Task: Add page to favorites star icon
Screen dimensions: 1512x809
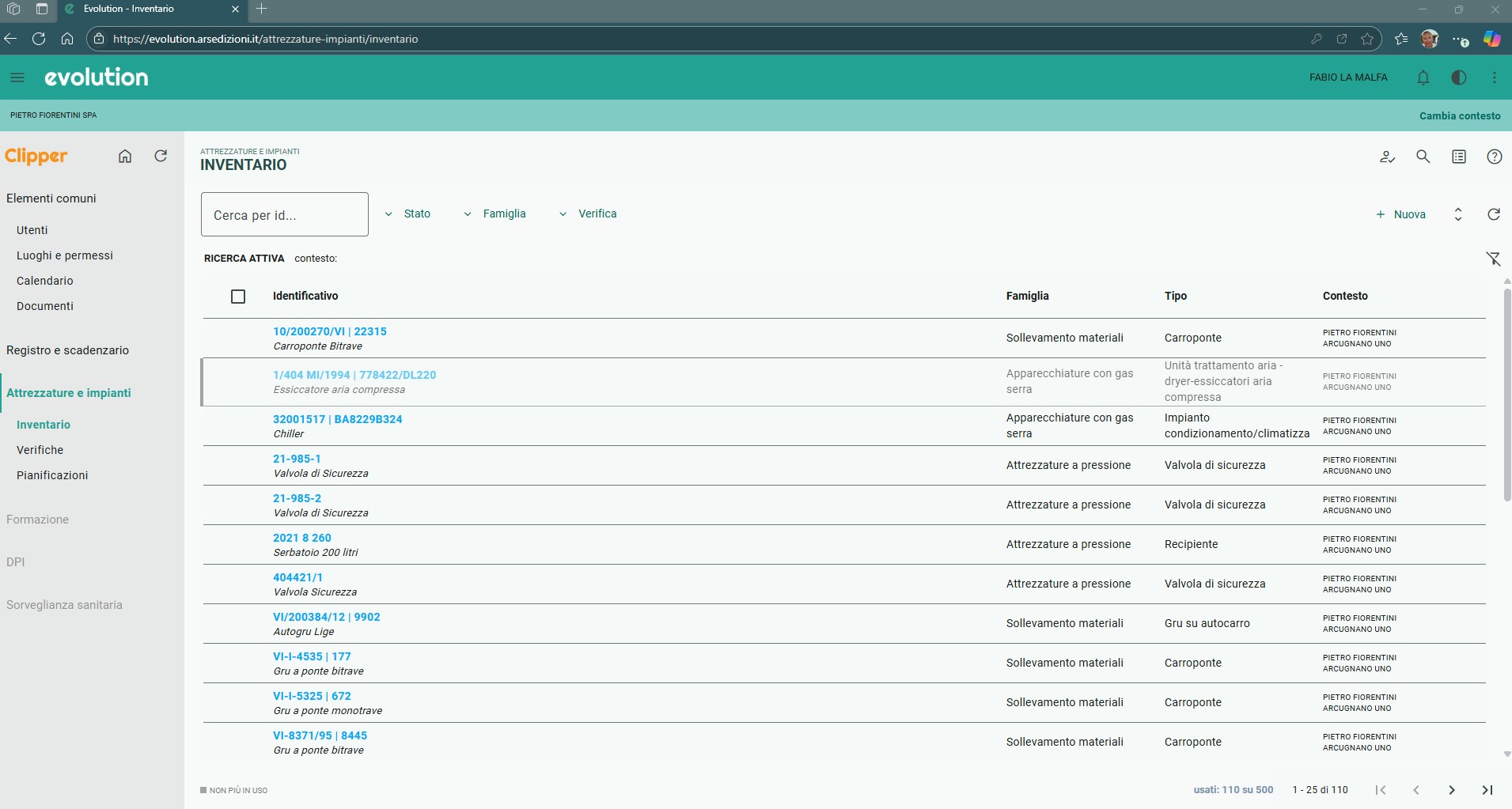Action: pos(1367,39)
